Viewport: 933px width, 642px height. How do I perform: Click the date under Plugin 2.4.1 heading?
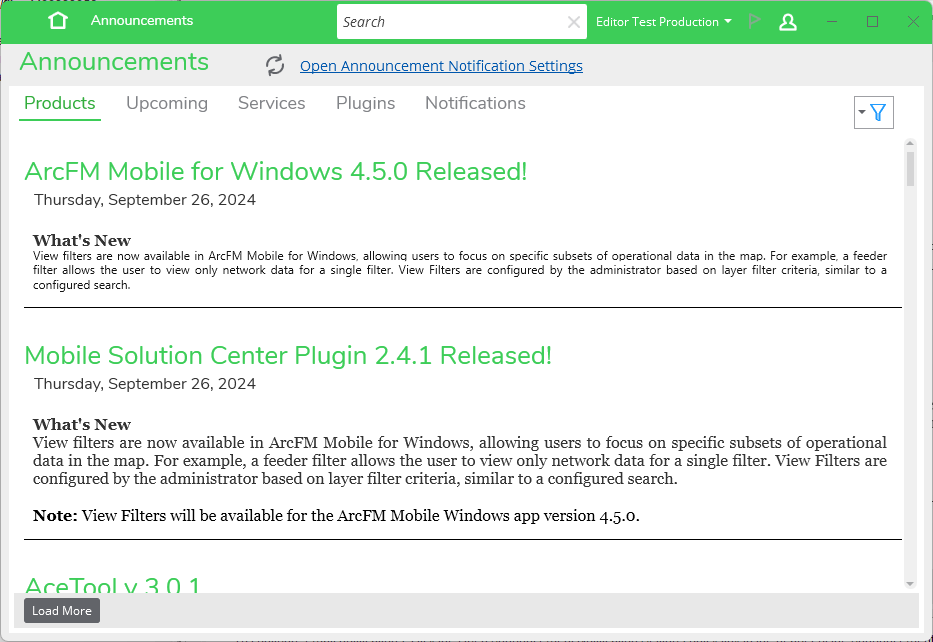coord(145,384)
